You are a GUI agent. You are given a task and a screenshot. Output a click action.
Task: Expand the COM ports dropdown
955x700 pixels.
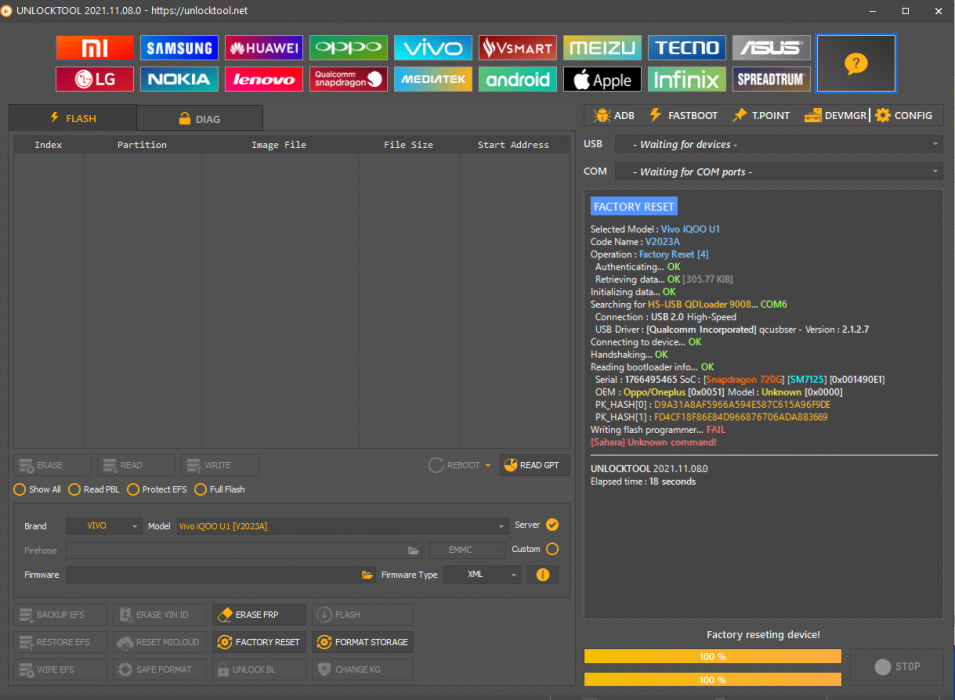[779, 172]
